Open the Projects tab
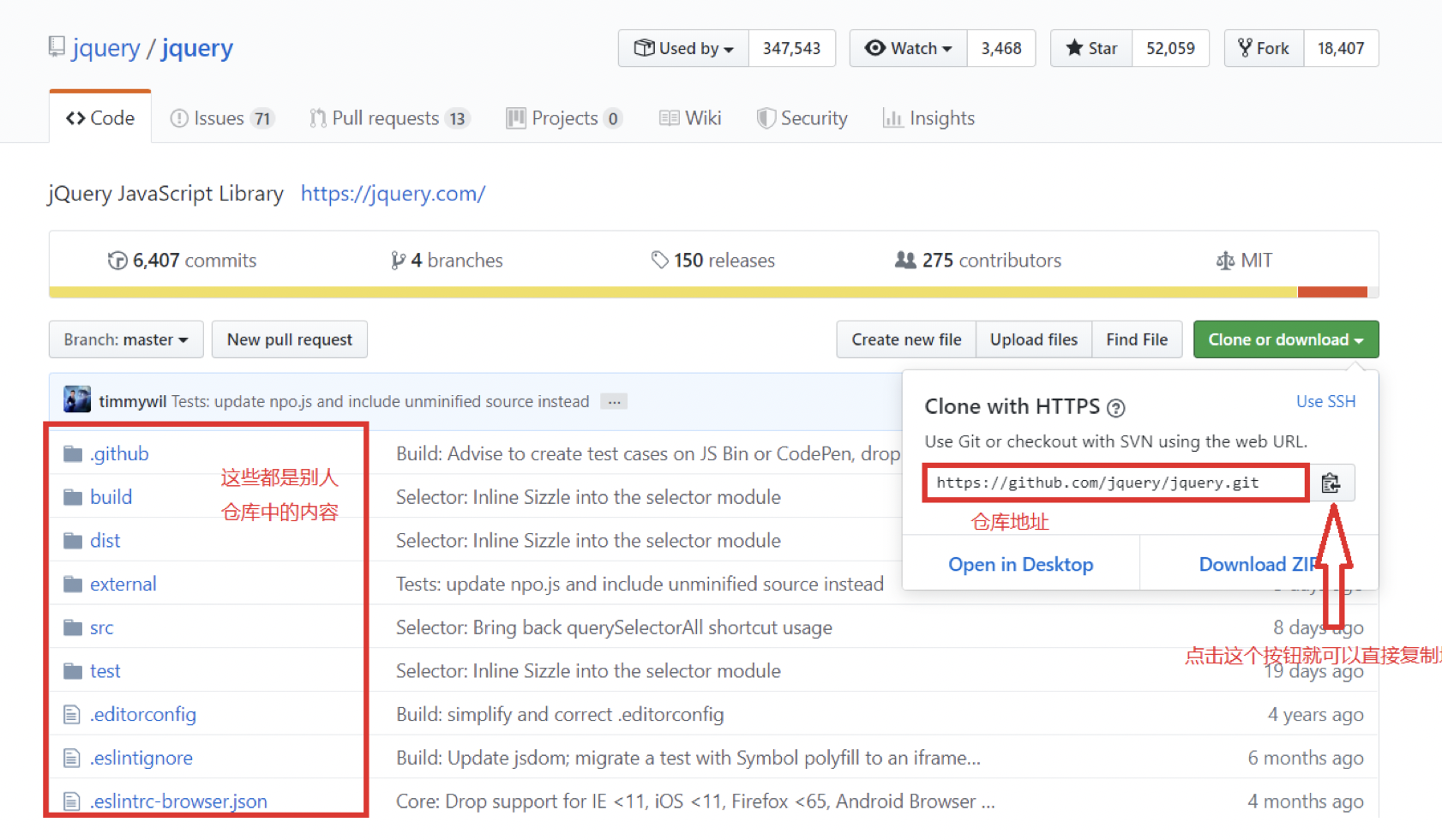 (564, 118)
